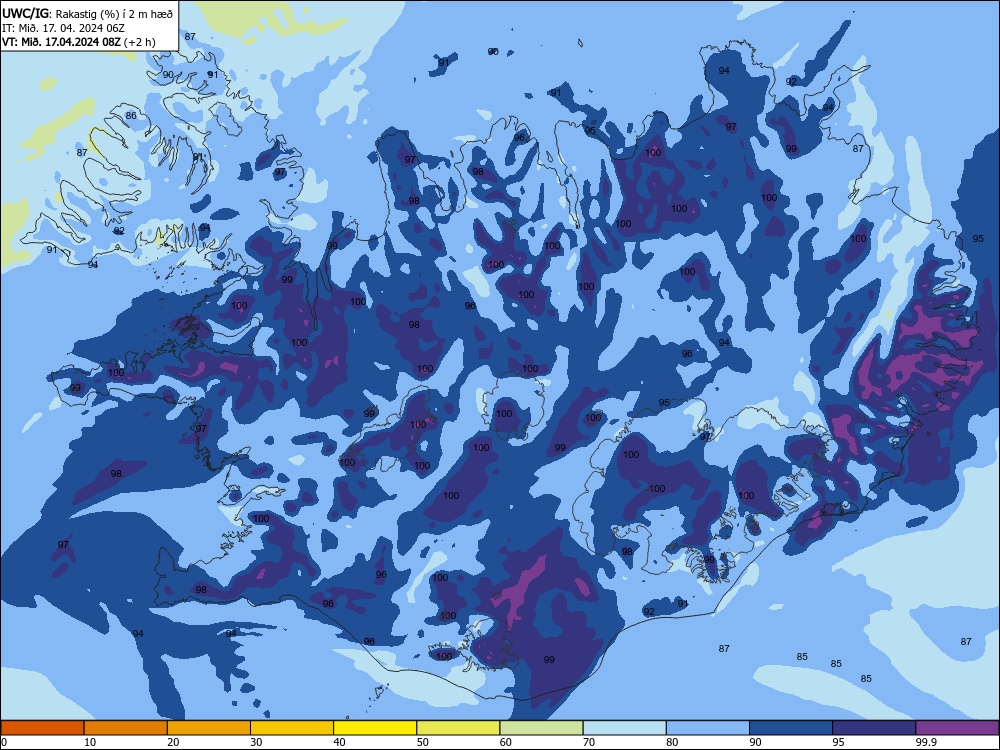Click the 'VT: Mið. 17.04.2024 08Z (+2 h)' line
This screenshot has height=750, width=1000.
click(78, 42)
